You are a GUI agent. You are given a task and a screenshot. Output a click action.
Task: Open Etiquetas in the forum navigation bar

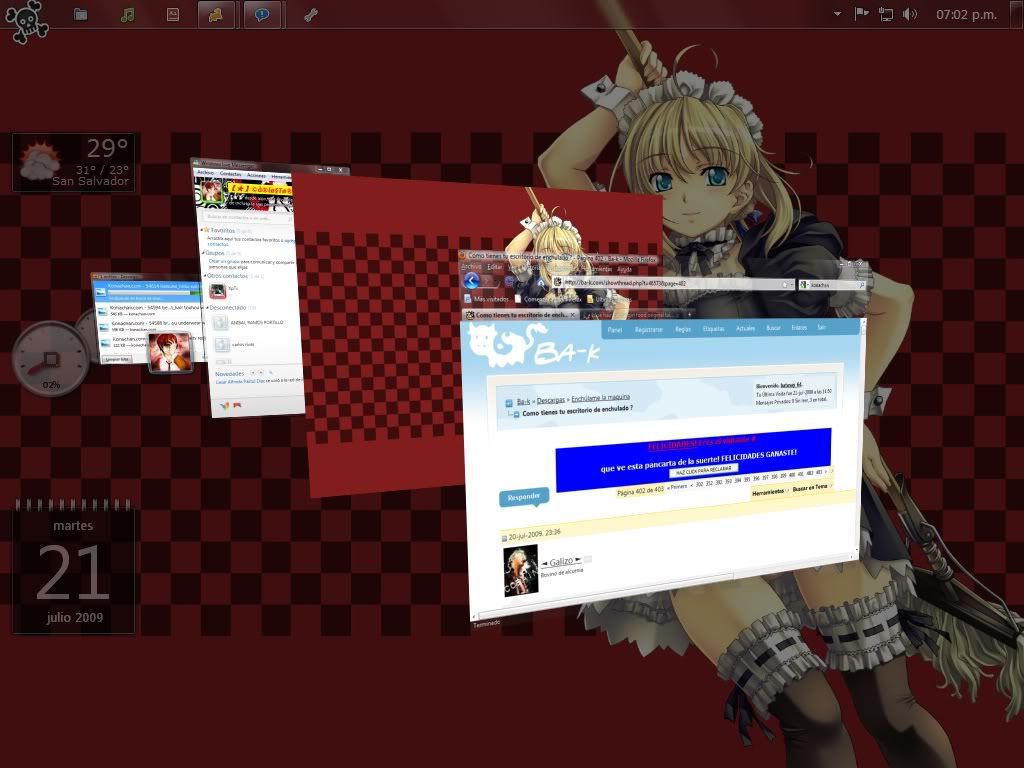(x=714, y=328)
